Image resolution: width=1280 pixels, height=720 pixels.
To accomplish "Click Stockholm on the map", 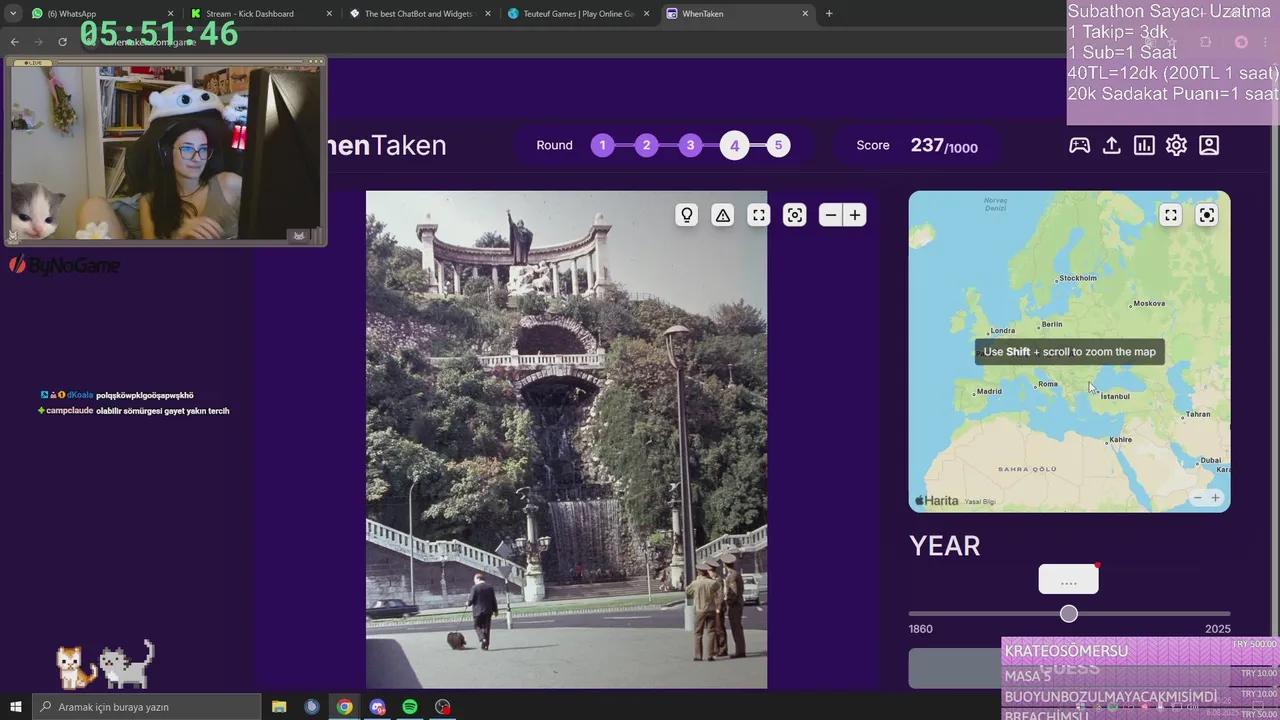I will 1077,278.
